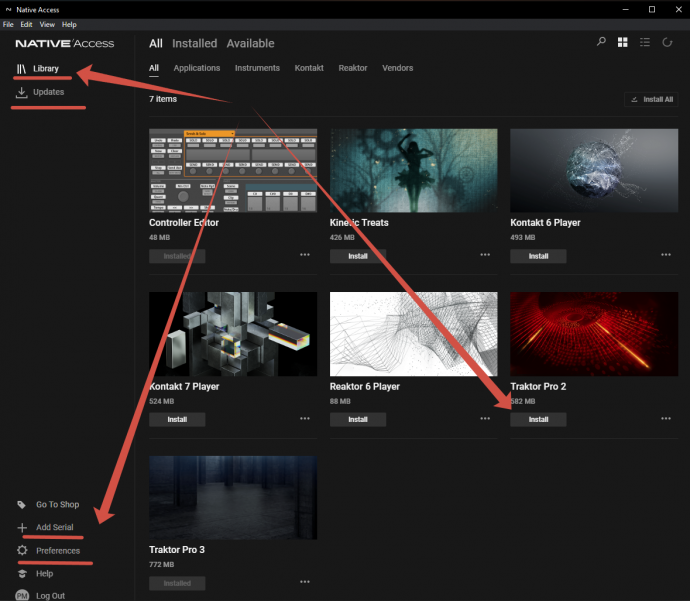690x601 pixels.
Task: Filter by Kontakt category
Action: click(x=309, y=68)
